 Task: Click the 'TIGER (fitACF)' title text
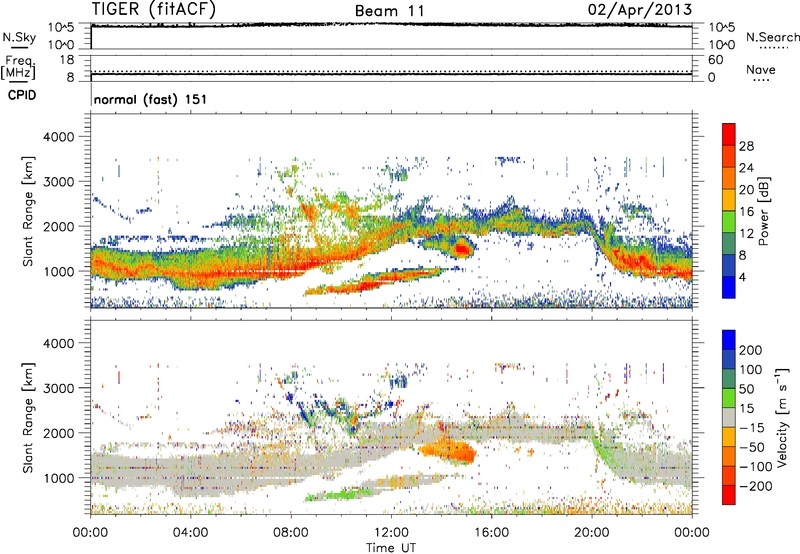[x=154, y=9]
